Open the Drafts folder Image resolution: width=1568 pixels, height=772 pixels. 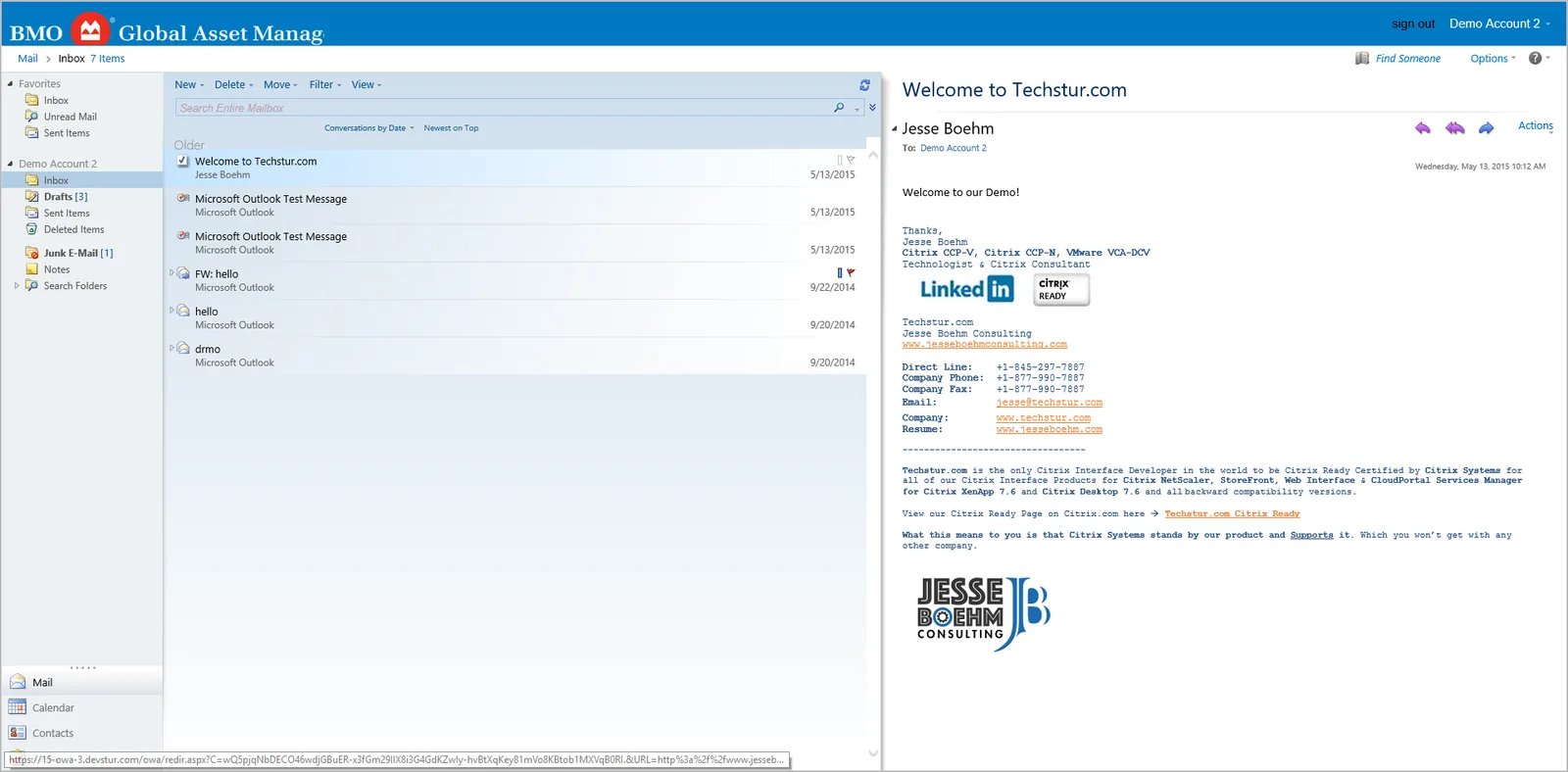pyautogui.click(x=65, y=197)
